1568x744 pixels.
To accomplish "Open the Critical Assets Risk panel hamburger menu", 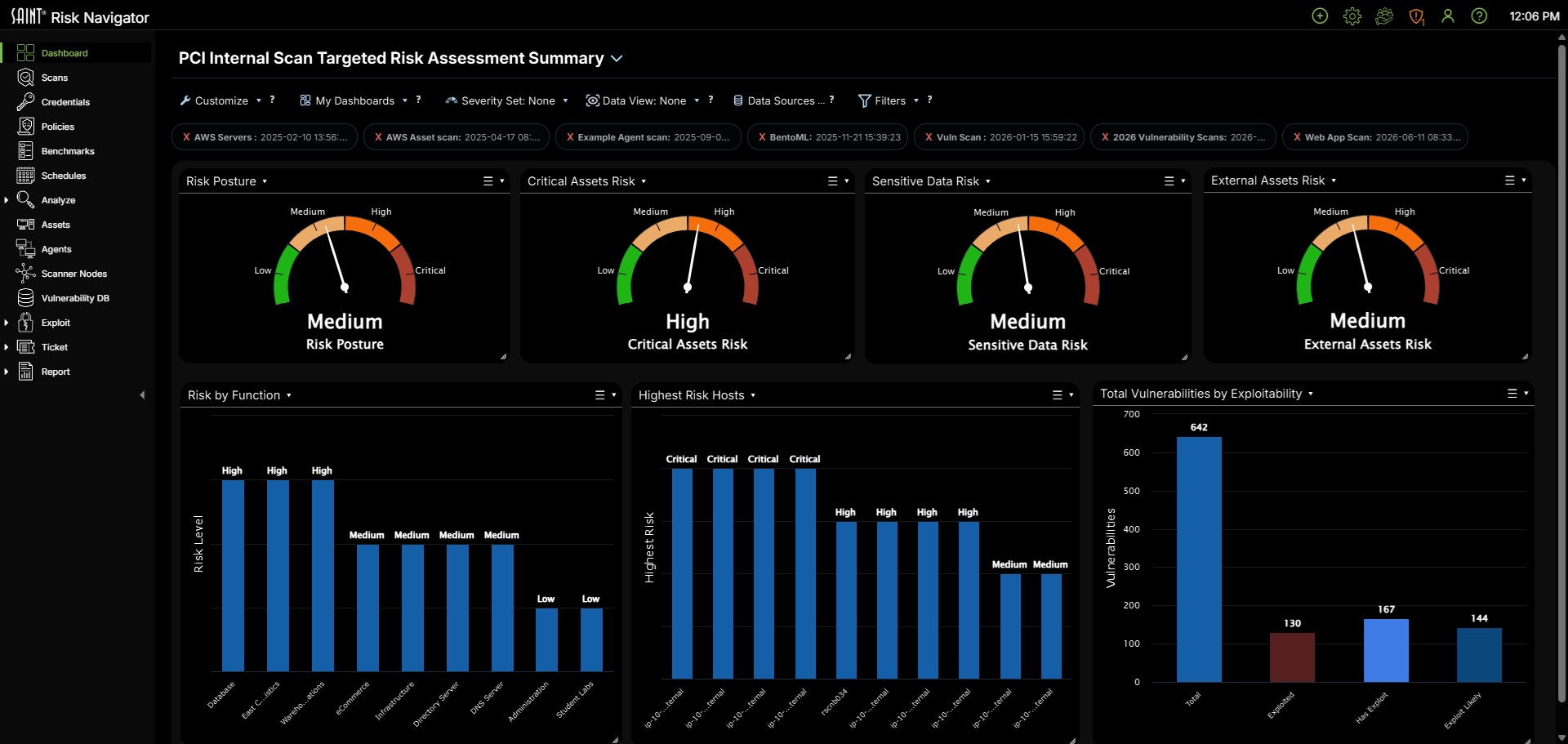I will pos(833,181).
